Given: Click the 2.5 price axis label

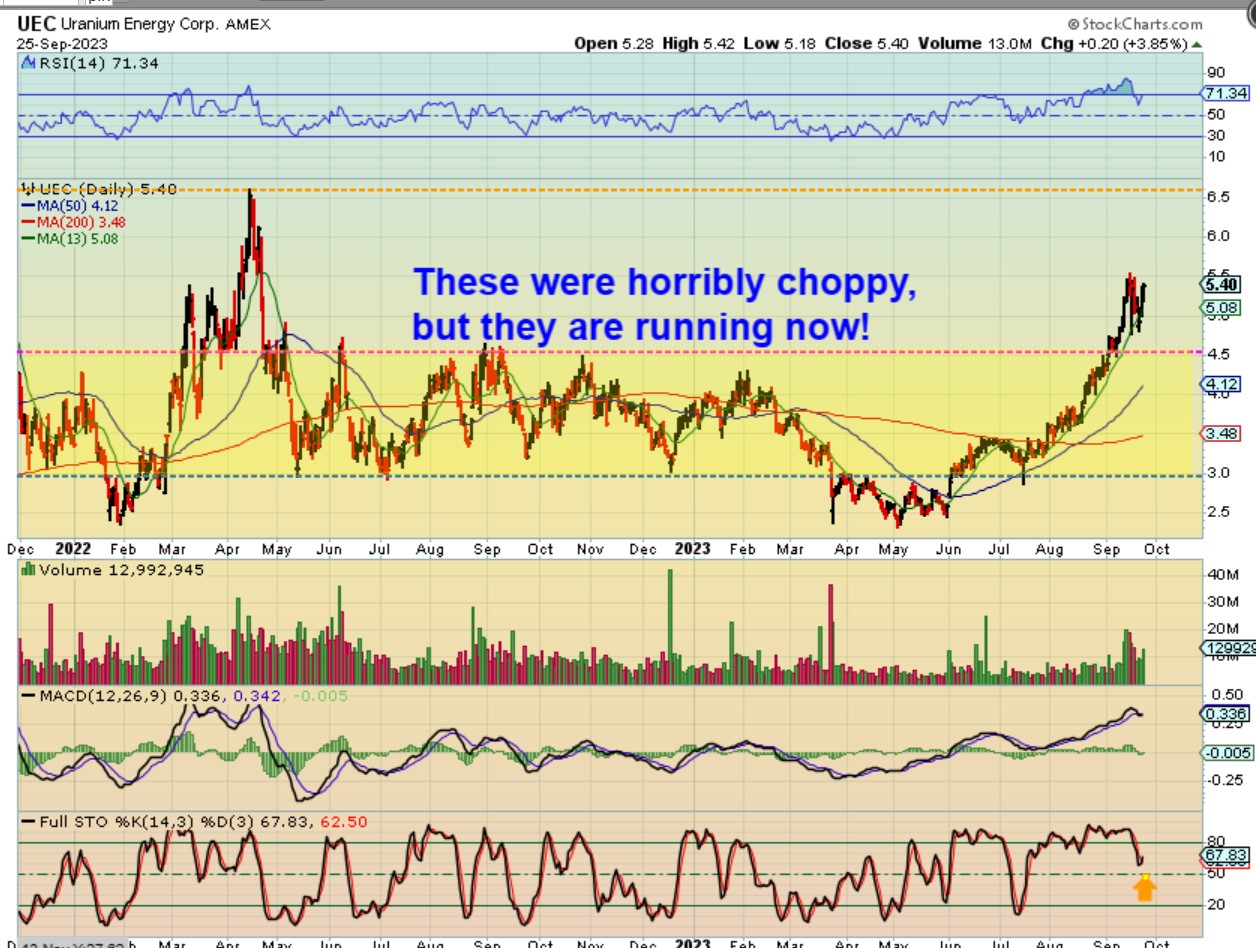Looking at the screenshot, I should 1217,512.
